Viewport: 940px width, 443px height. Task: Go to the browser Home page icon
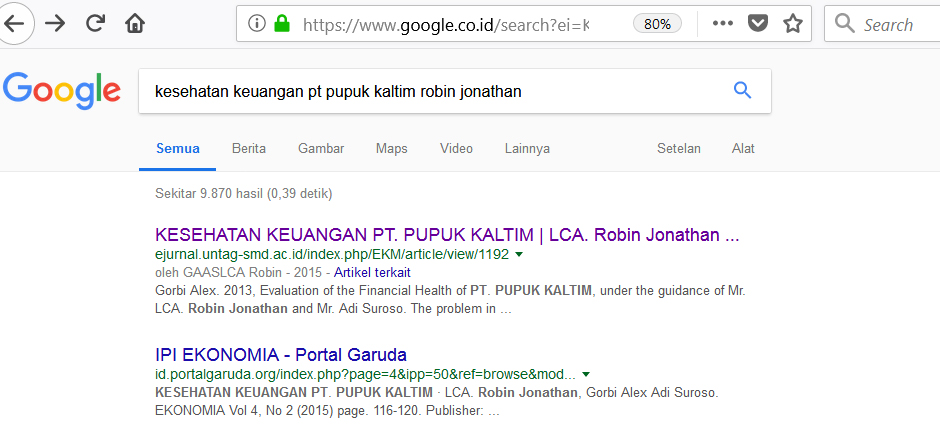(135, 24)
